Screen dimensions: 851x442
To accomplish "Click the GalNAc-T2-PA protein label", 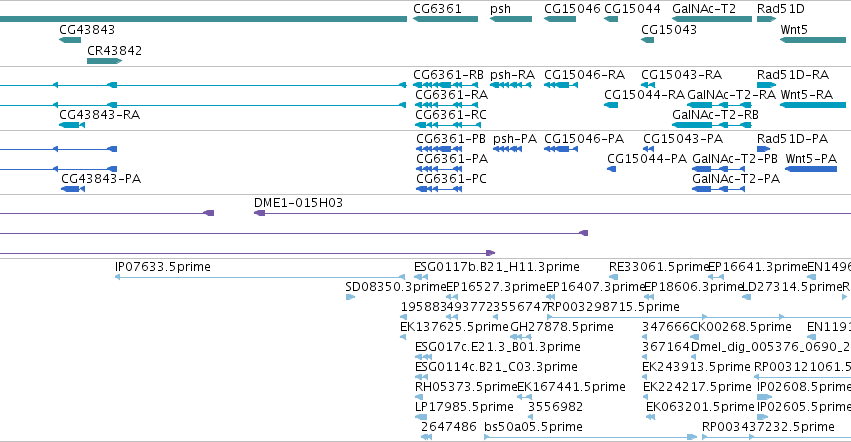I will (736, 179).
